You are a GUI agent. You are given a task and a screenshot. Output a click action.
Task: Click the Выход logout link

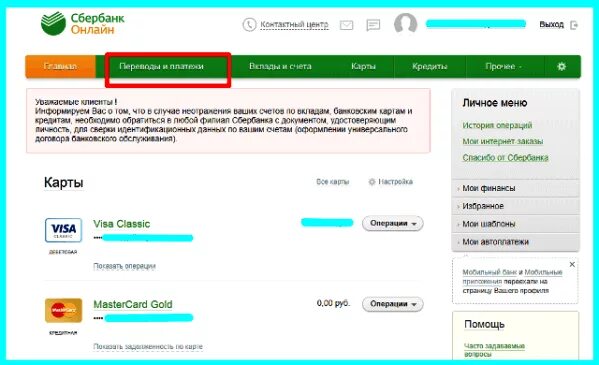pyautogui.click(x=551, y=25)
